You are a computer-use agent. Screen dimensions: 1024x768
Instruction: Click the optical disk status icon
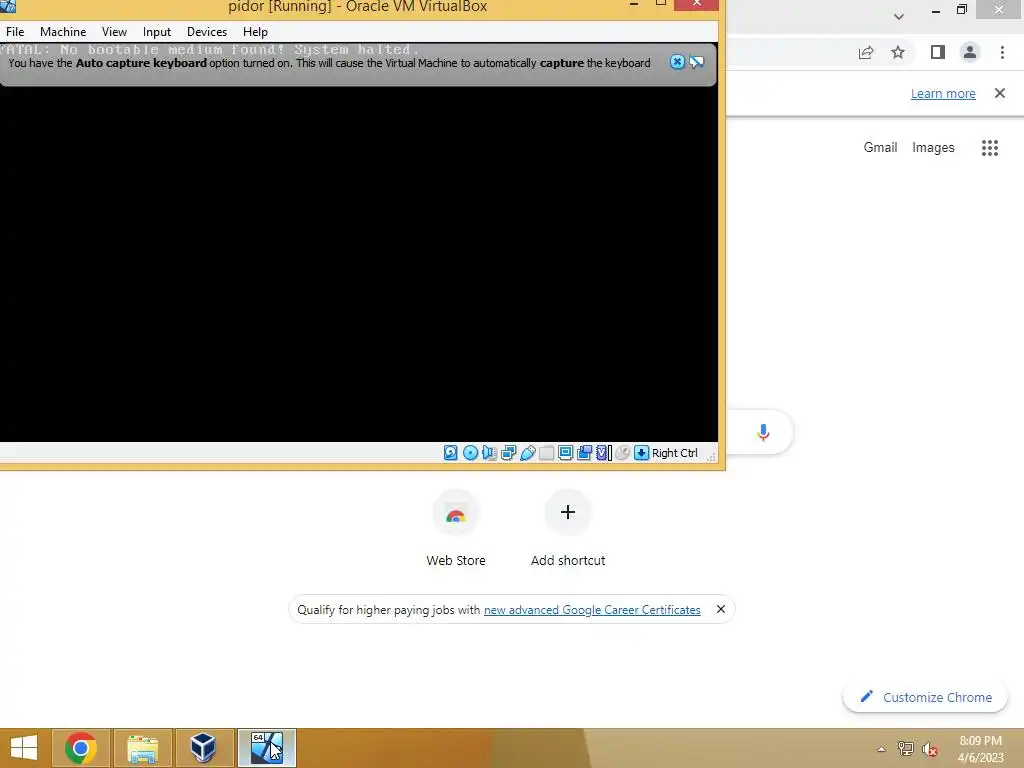[x=470, y=453]
